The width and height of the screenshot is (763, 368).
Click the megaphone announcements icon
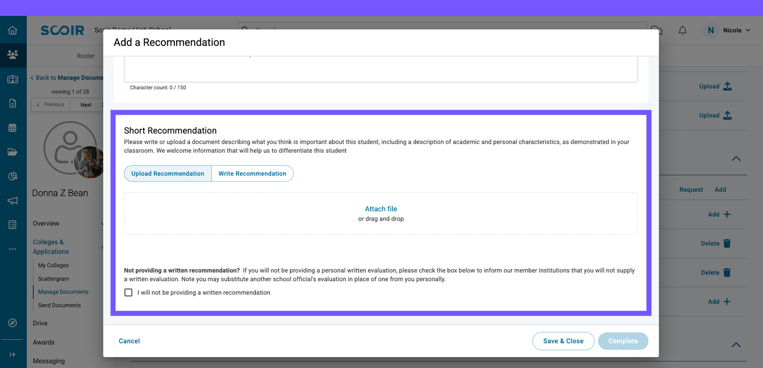pos(13,201)
